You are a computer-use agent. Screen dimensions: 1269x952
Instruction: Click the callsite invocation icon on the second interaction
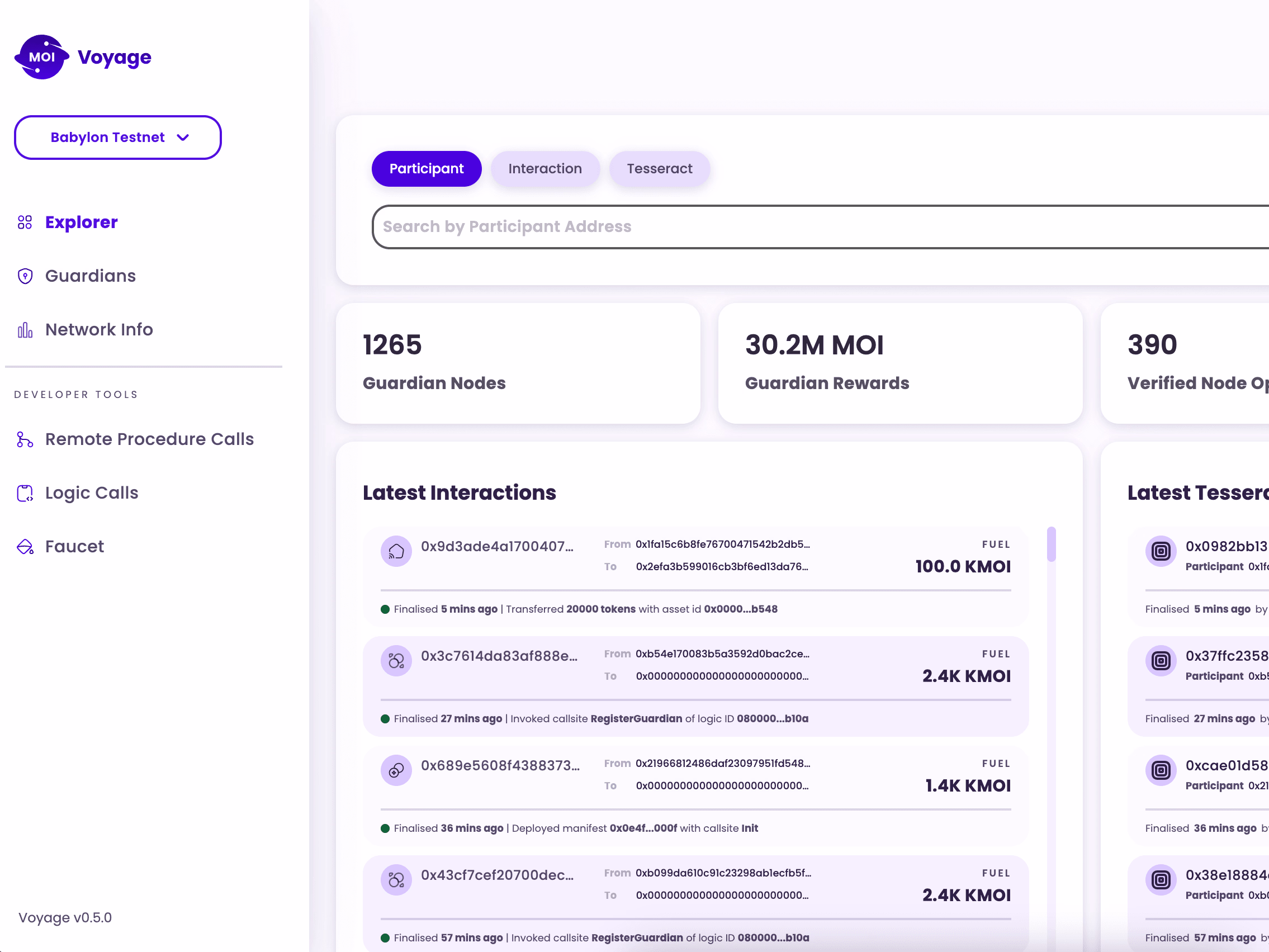(396, 660)
